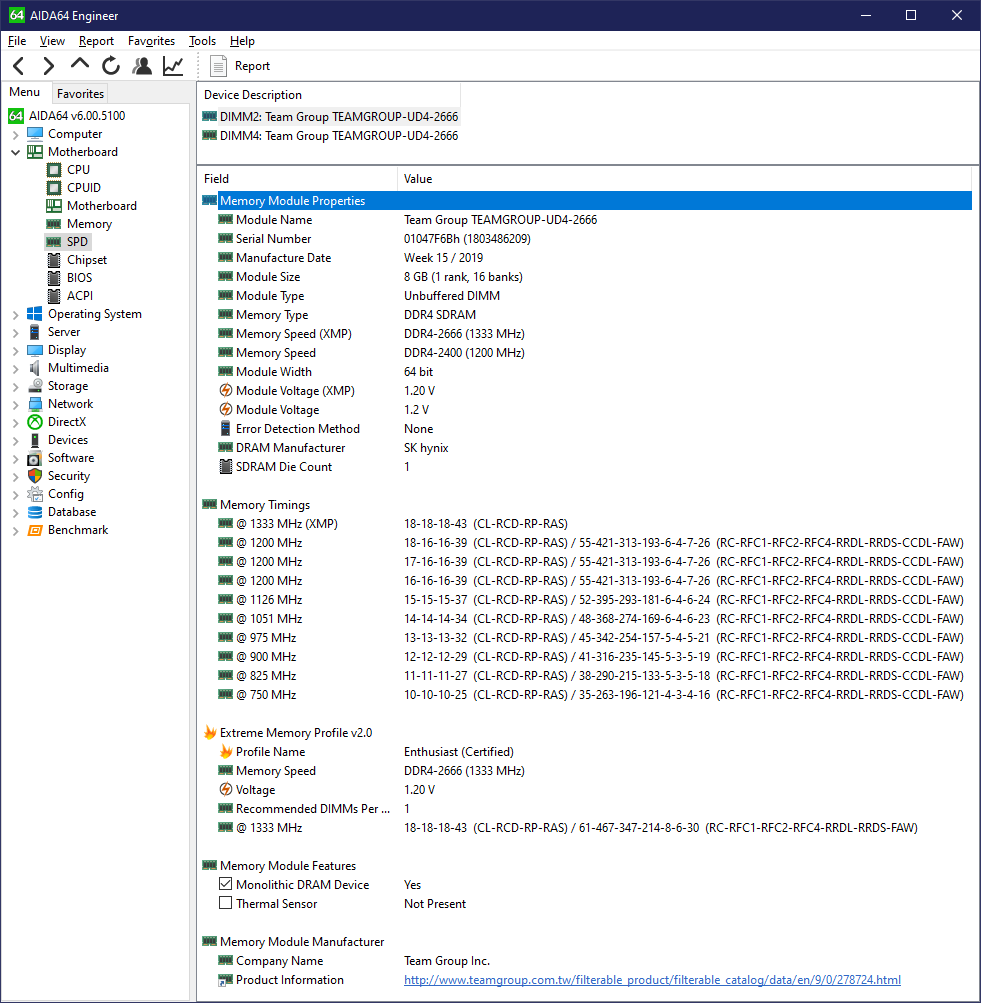Click the DirectX Xbox icon
The width and height of the screenshot is (981, 1003).
click(x=35, y=422)
